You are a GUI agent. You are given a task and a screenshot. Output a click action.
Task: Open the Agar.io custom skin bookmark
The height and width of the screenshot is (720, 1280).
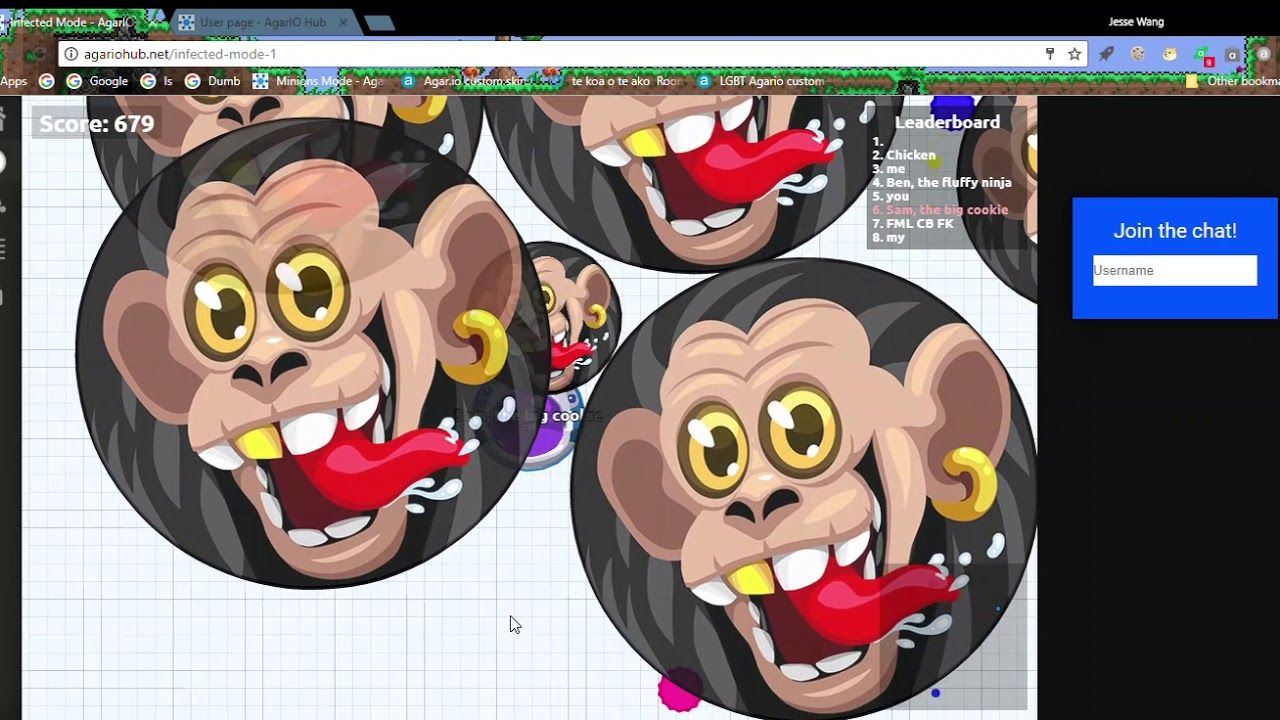(465, 81)
